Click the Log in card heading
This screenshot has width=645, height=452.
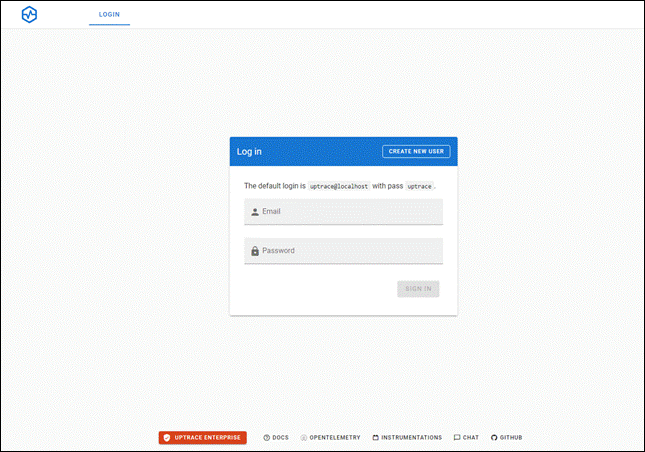pyautogui.click(x=249, y=152)
